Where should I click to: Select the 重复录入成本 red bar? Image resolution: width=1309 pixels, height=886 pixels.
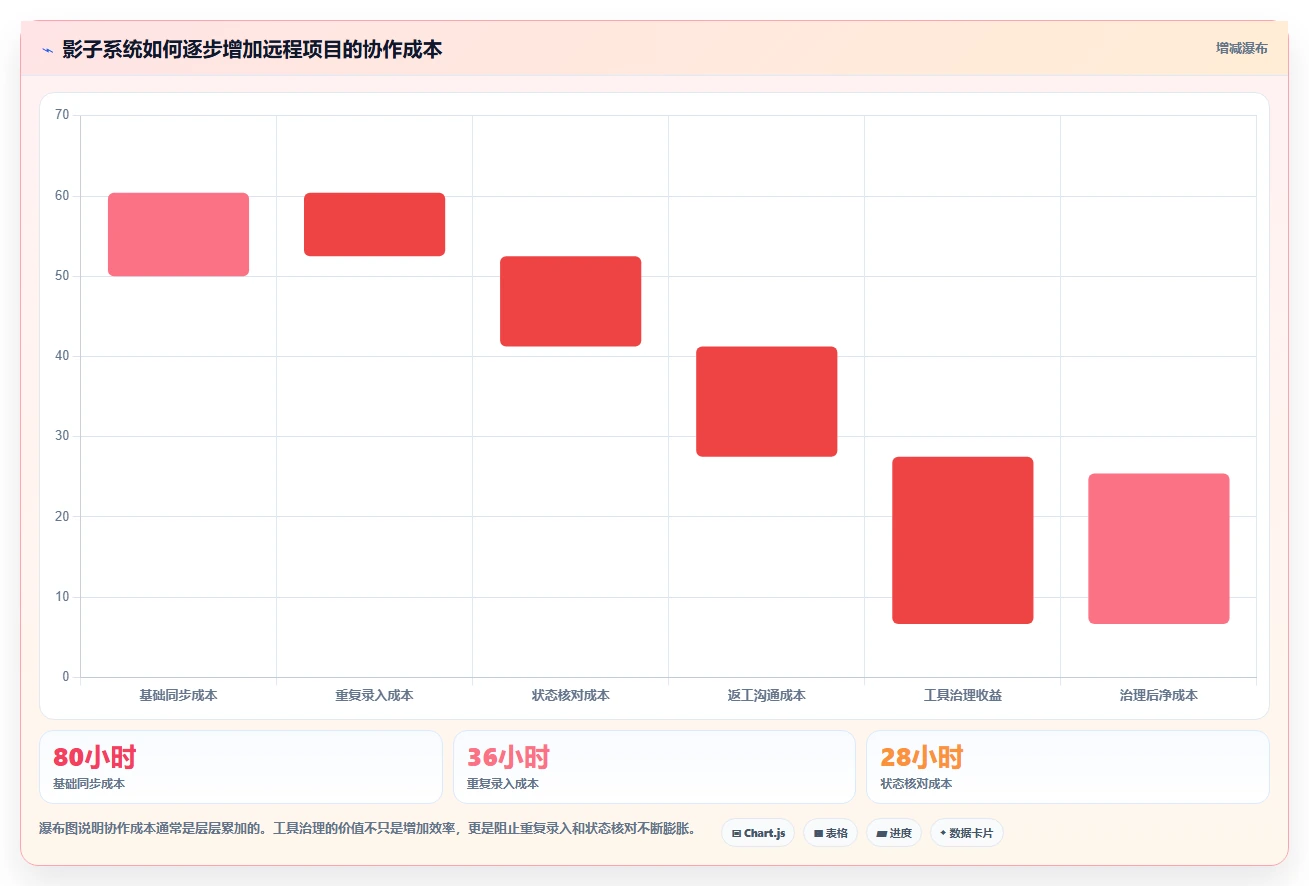(374, 224)
